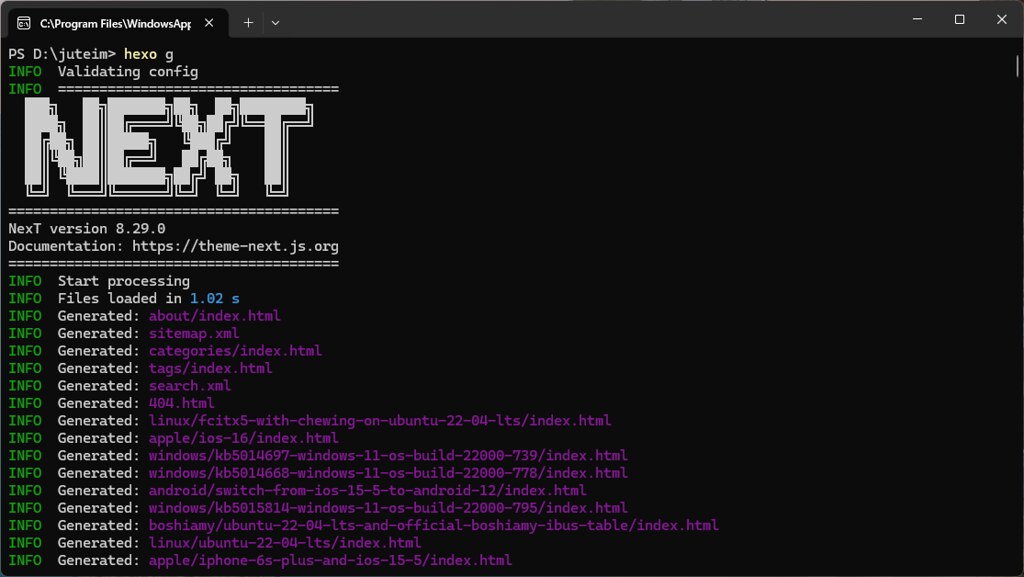Click the 'Validating config' line

(128, 72)
